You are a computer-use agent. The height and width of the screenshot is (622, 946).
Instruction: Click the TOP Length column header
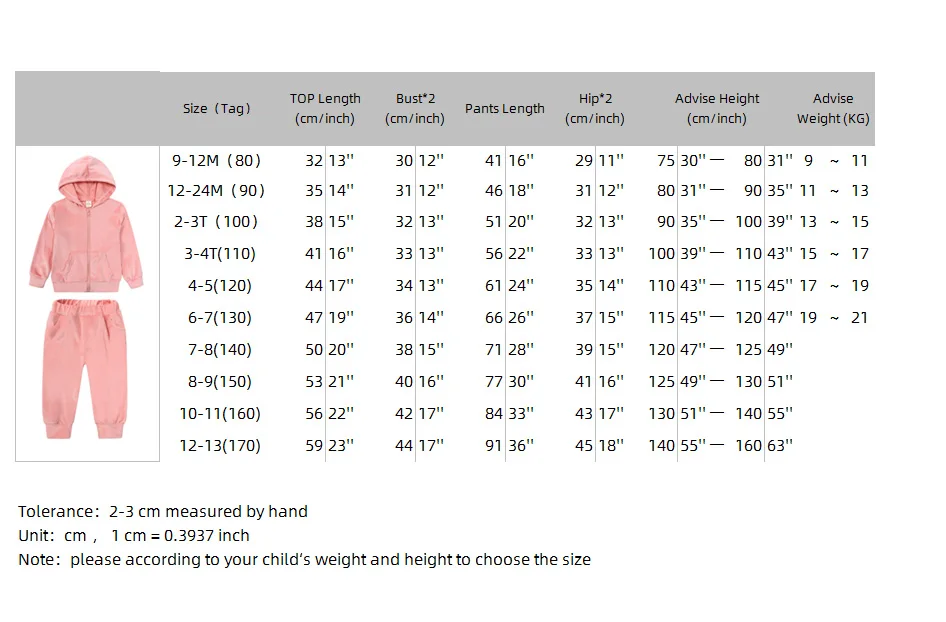[x=325, y=108]
